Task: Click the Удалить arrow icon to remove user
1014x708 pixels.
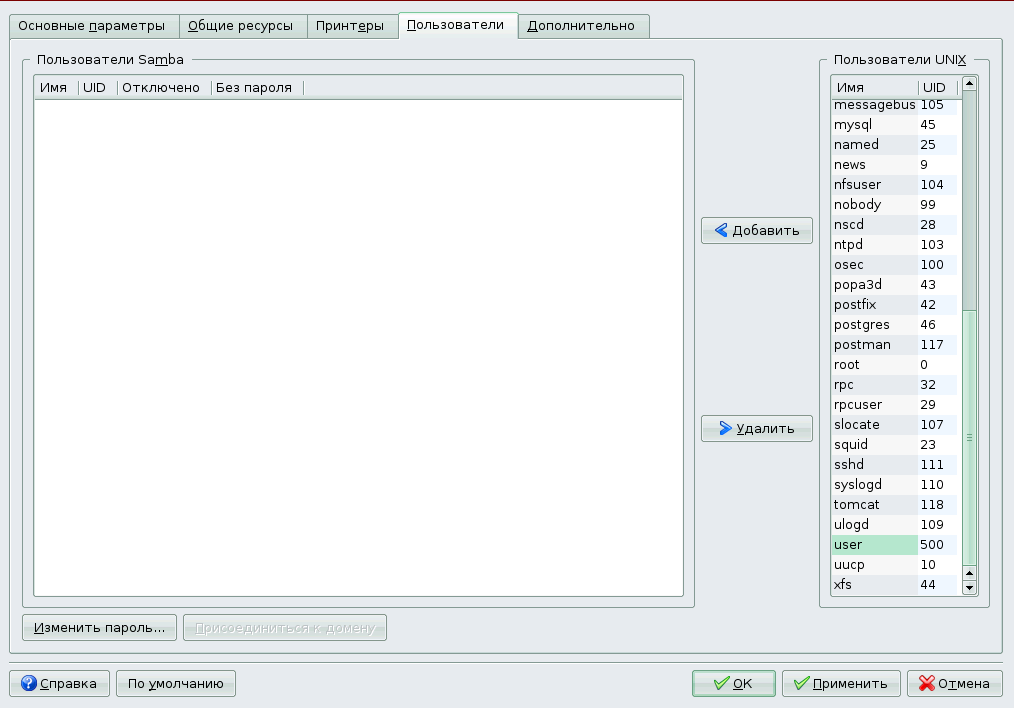Action: [726, 428]
